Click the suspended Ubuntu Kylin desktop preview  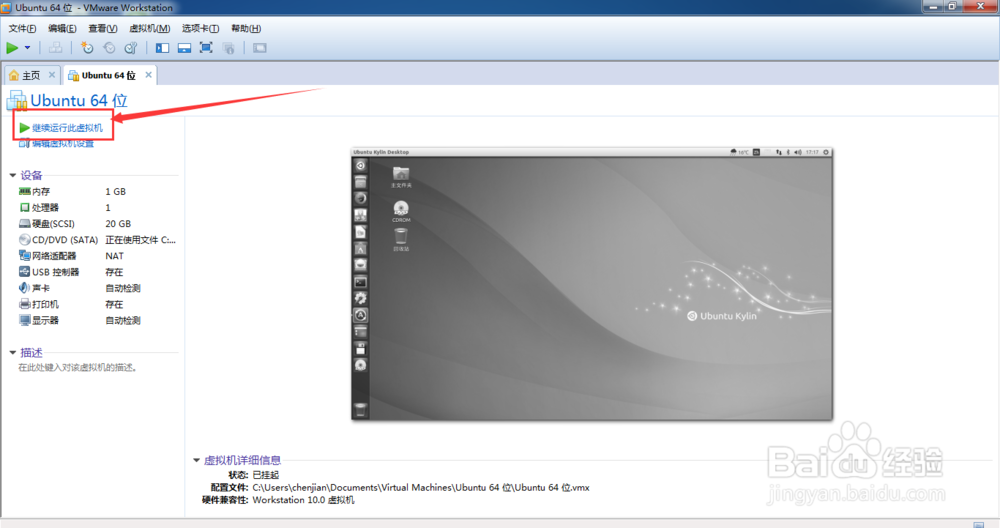point(592,284)
